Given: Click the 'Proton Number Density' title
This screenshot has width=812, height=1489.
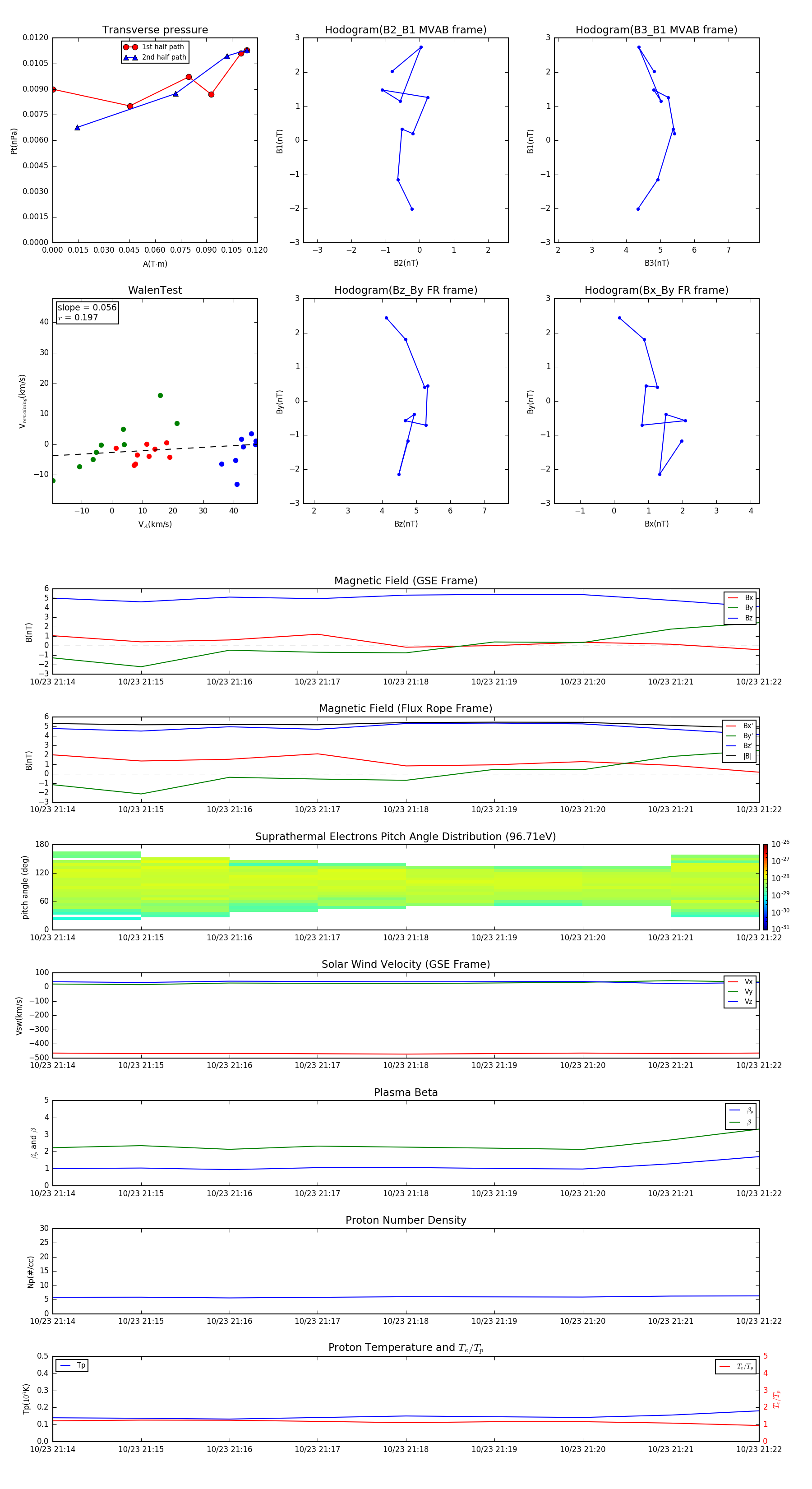Looking at the screenshot, I should [406, 1220].
